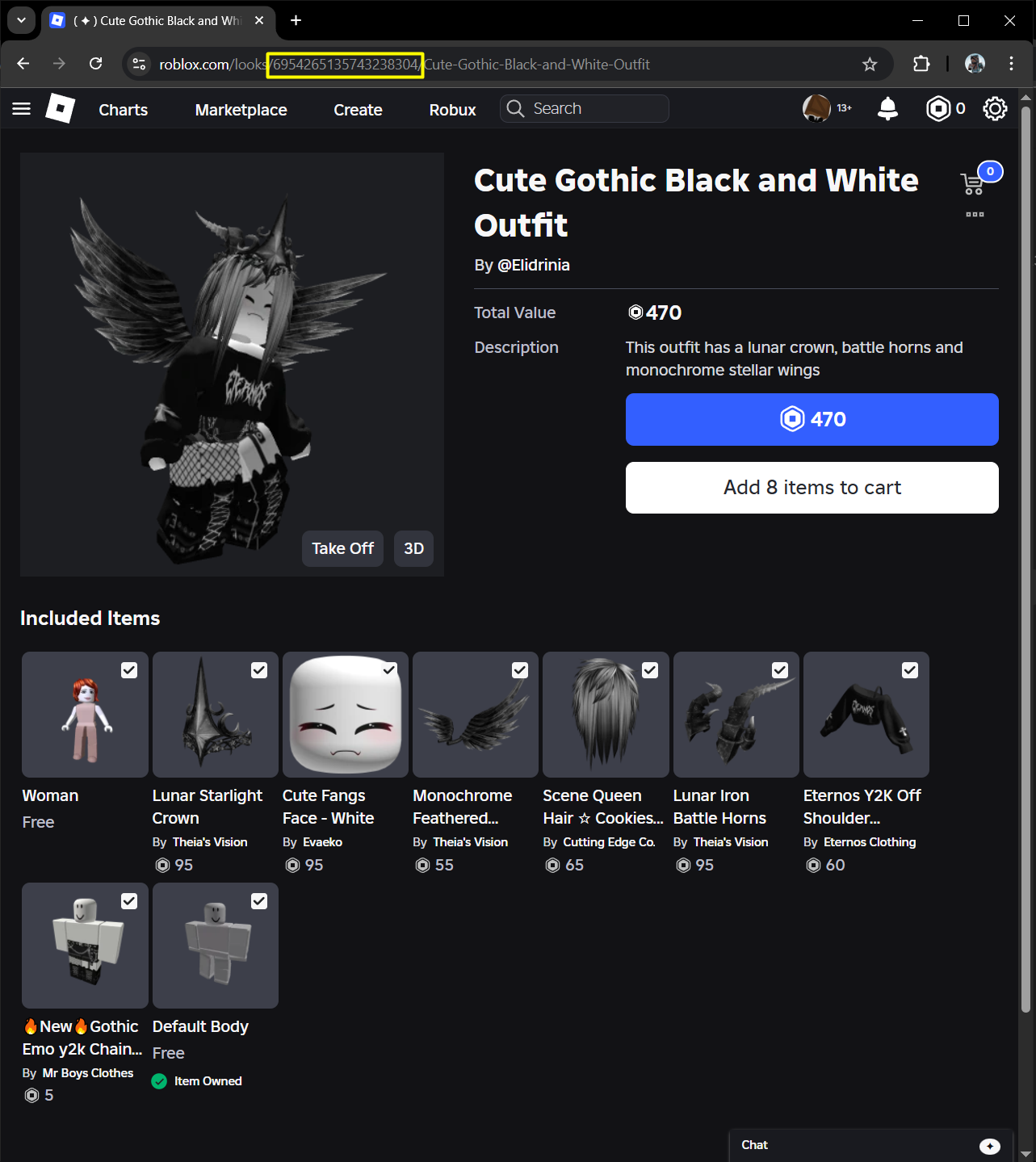The width and height of the screenshot is (1036, 1162).
Task: Open the Robux balance icon
Action: 938,108
